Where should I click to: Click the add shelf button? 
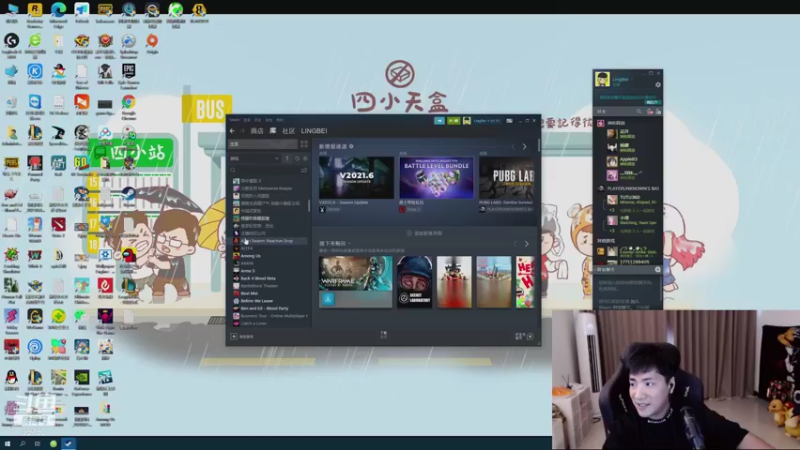pos(424,233)
